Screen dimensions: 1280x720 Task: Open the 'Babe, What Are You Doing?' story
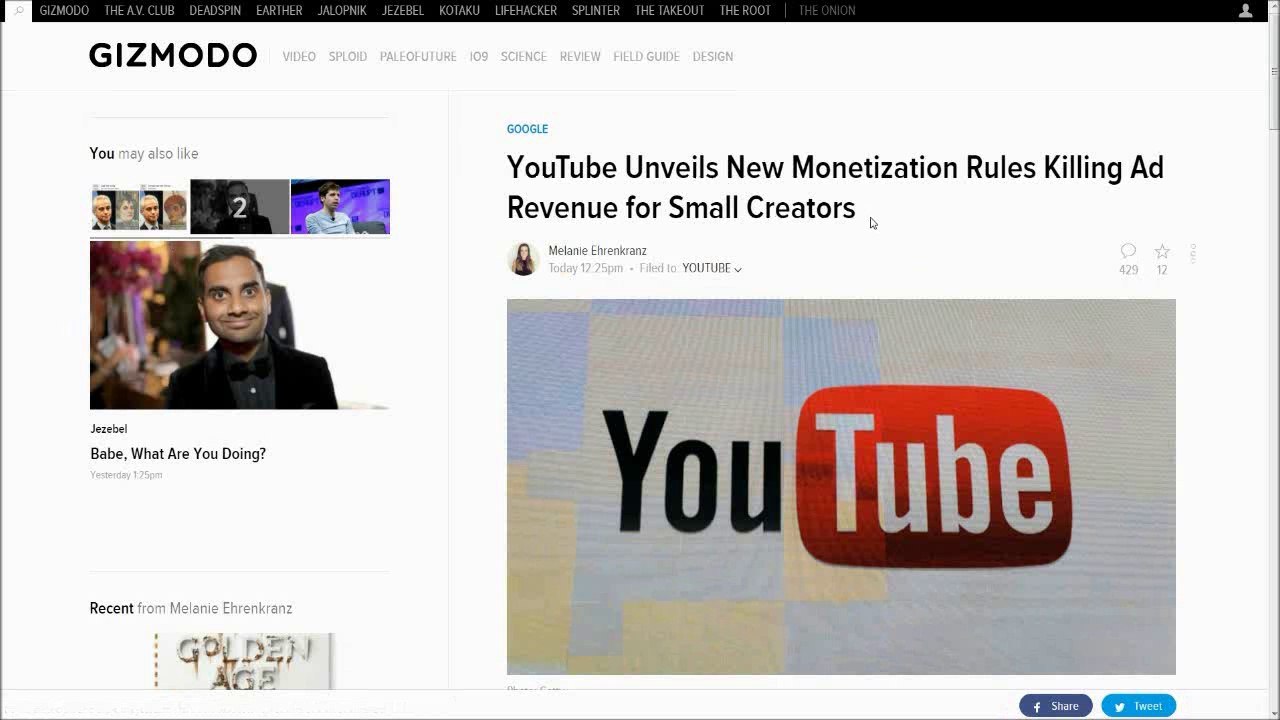pyautogui.click(x=178, y=454)
